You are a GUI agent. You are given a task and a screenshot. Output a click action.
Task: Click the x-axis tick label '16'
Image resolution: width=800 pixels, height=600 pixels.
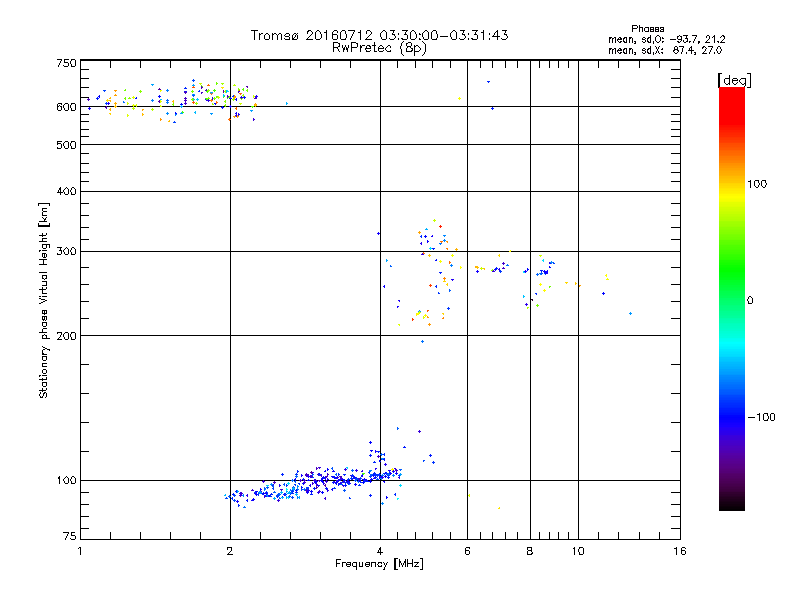tap(680, 551)
